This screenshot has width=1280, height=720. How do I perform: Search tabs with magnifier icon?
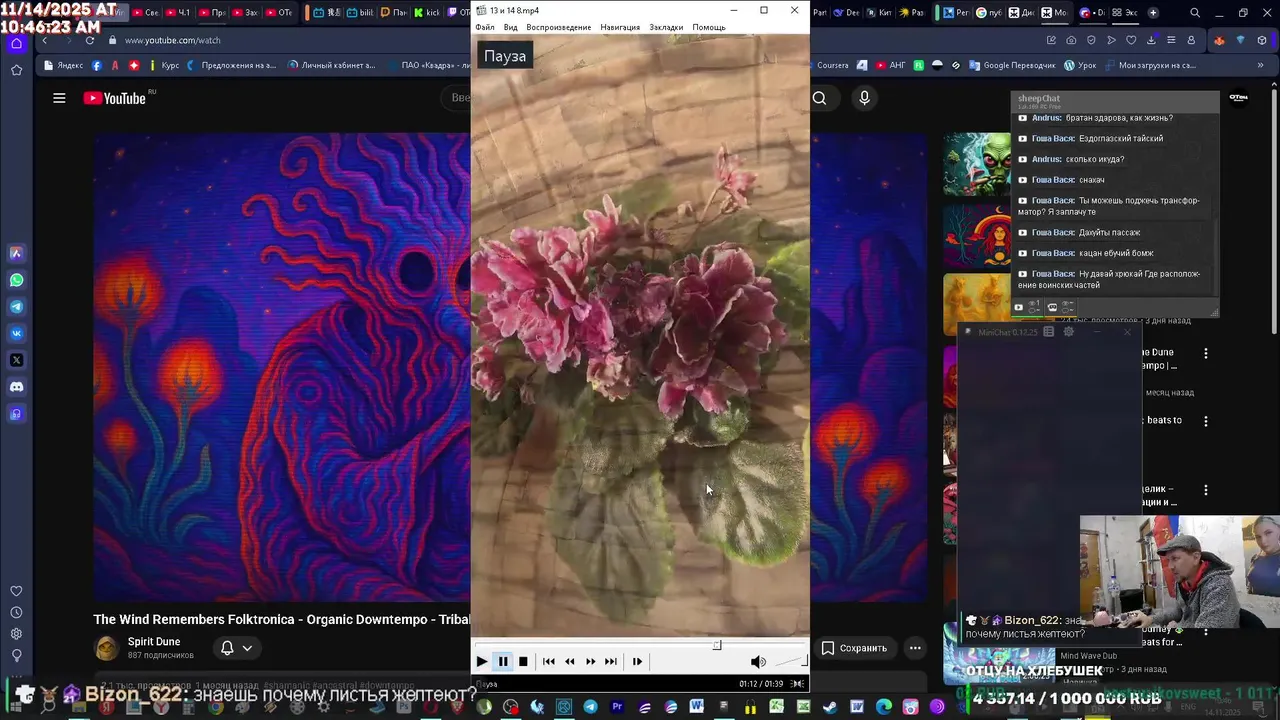click(1195, 13)
